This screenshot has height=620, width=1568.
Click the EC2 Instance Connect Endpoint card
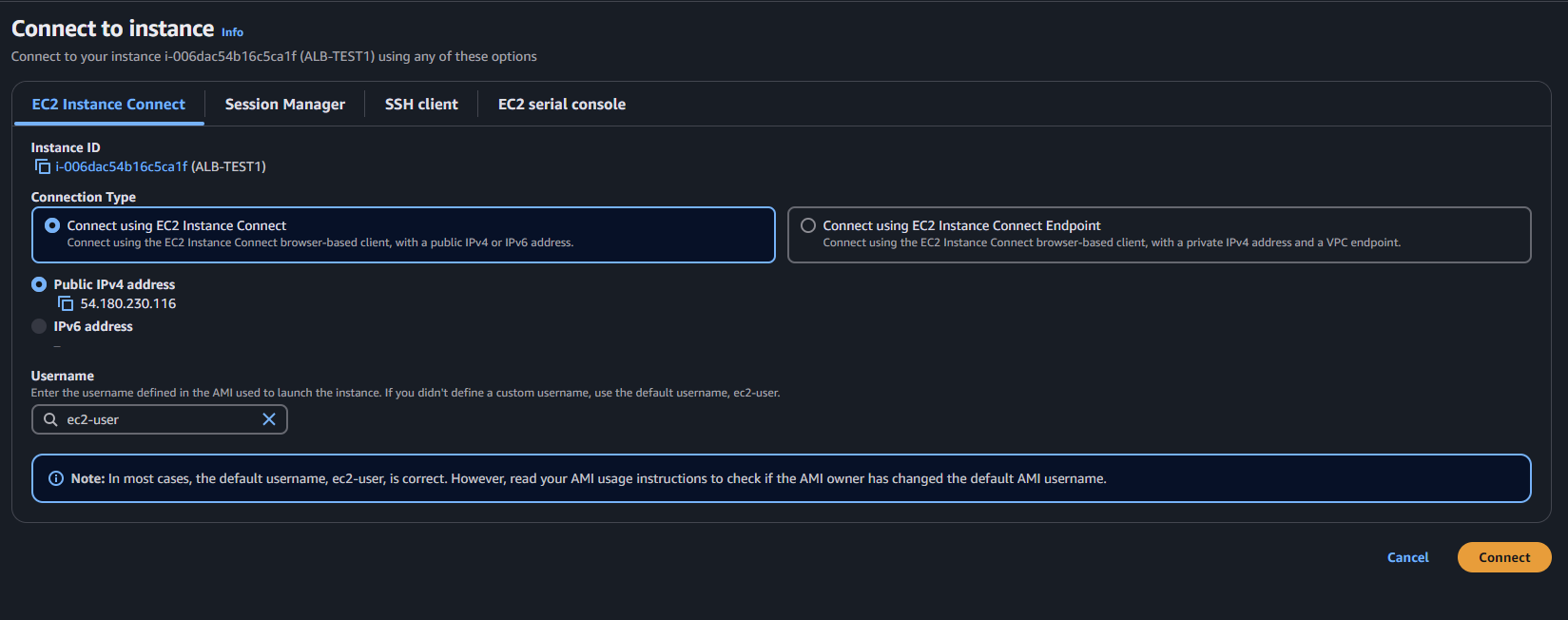(x=1159, y=235)
